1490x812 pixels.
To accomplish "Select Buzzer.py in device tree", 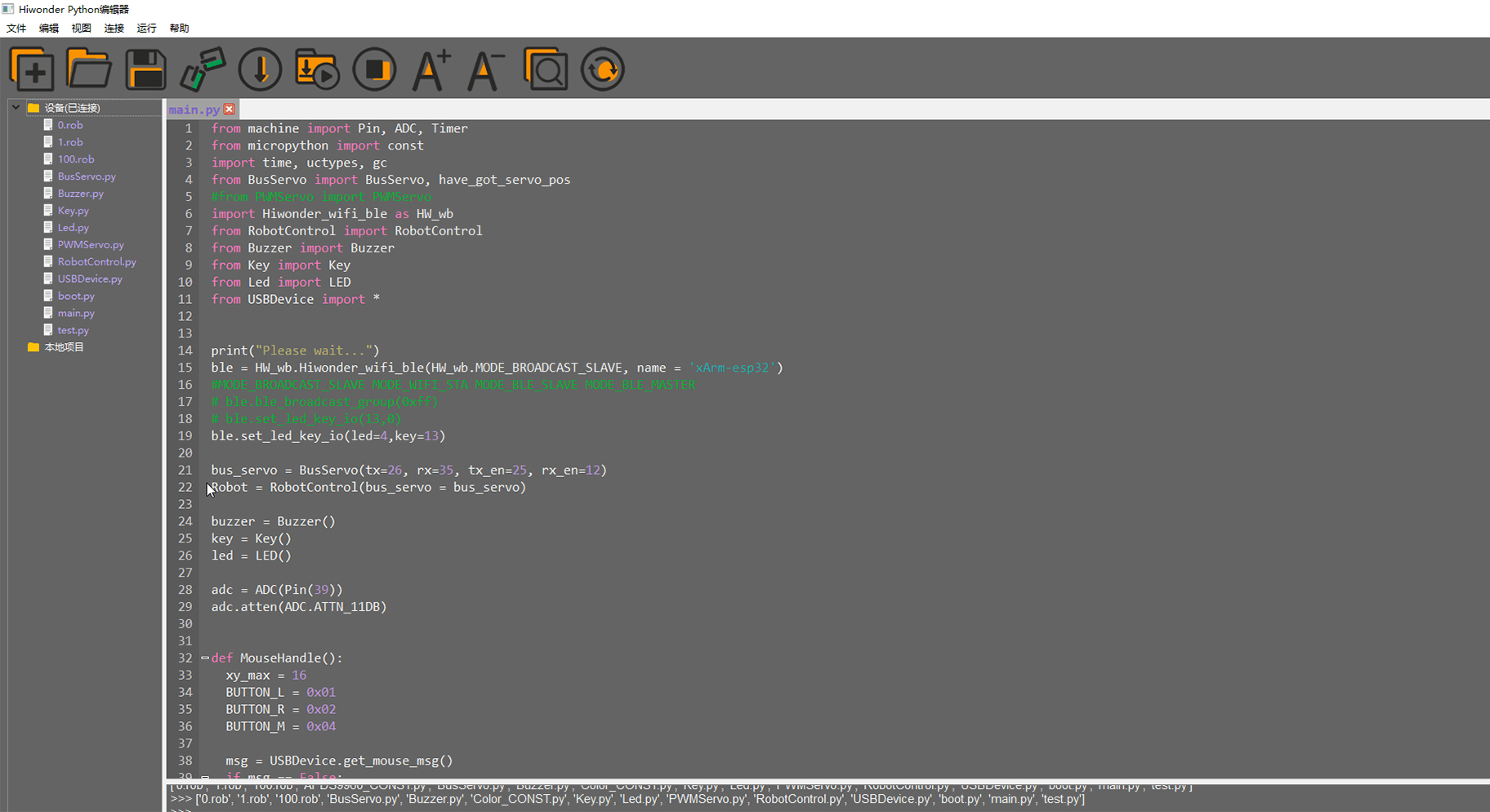I will click(81, 194).
